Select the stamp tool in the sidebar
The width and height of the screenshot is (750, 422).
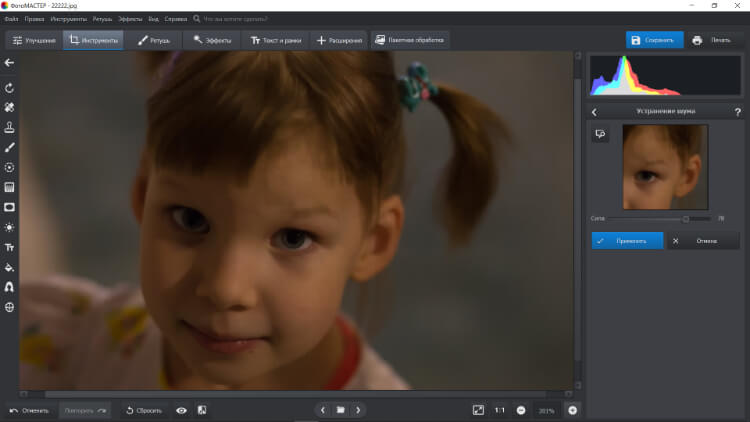coord(9,127)
